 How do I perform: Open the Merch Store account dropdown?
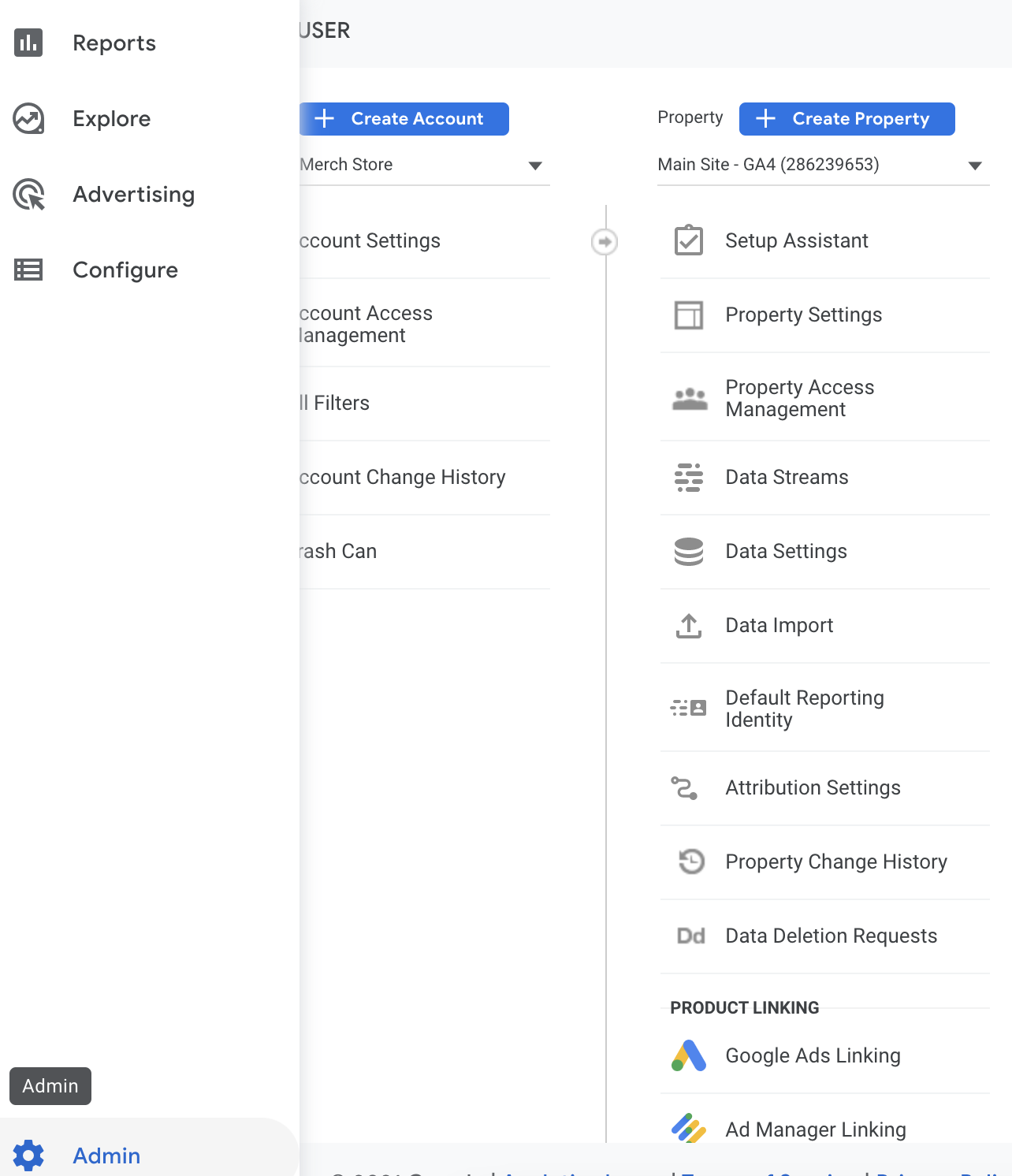[534, 166]
